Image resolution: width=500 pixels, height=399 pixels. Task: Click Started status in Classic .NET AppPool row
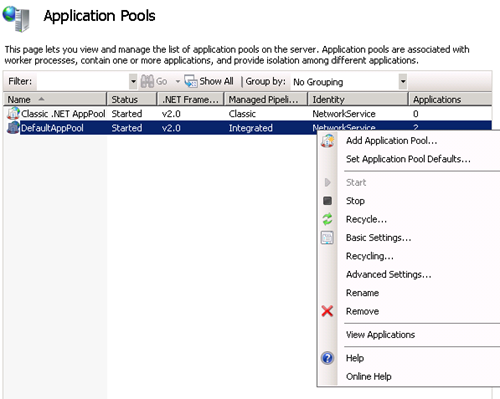click(127, 114)
